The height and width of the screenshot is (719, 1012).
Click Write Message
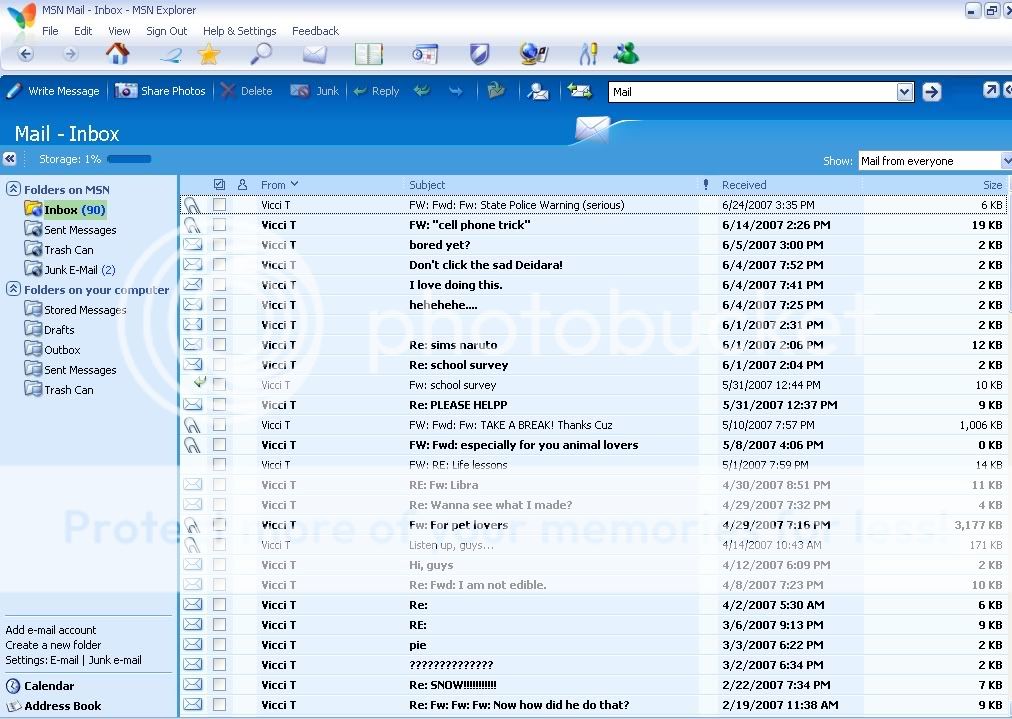click(x=54, y=91)
